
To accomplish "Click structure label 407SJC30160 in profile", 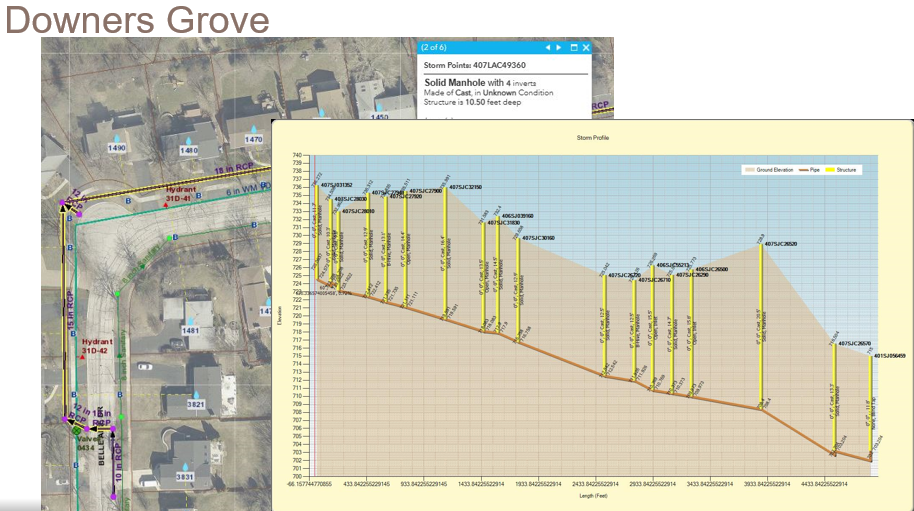I will pos(538,238).
